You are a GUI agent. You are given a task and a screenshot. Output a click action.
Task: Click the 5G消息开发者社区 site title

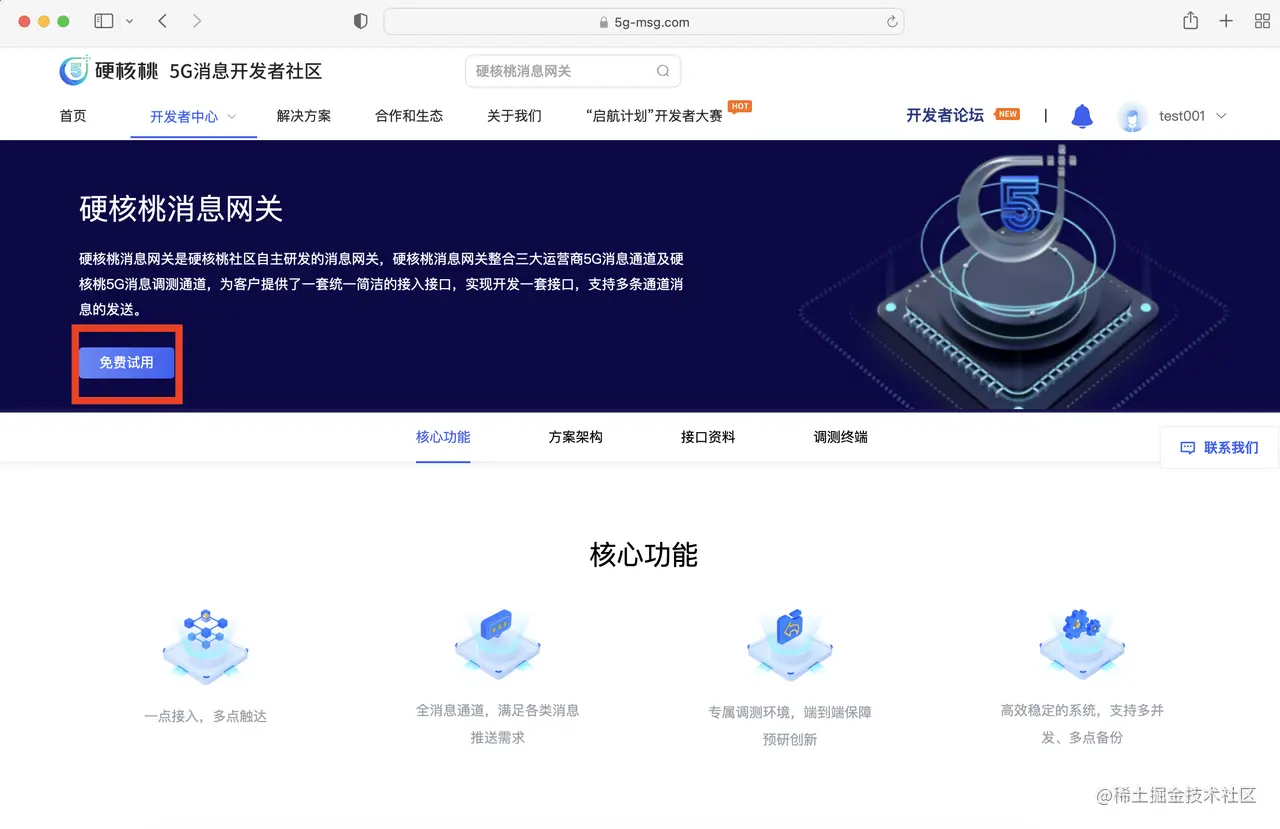point(246,71)
